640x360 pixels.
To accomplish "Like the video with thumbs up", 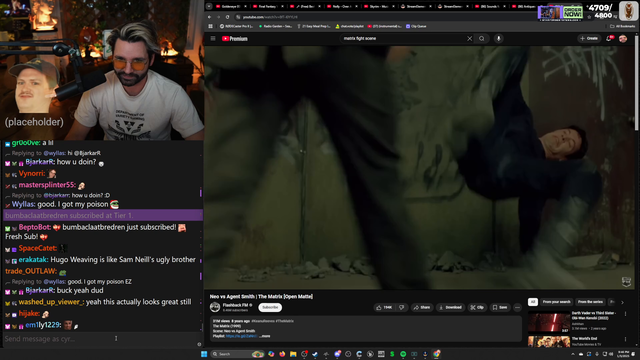I will click(384, 307).
